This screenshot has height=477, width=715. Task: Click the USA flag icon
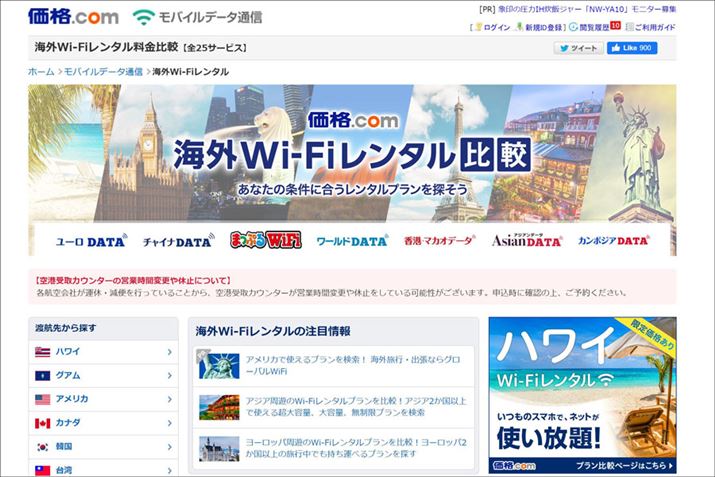(x=42, y=399)
